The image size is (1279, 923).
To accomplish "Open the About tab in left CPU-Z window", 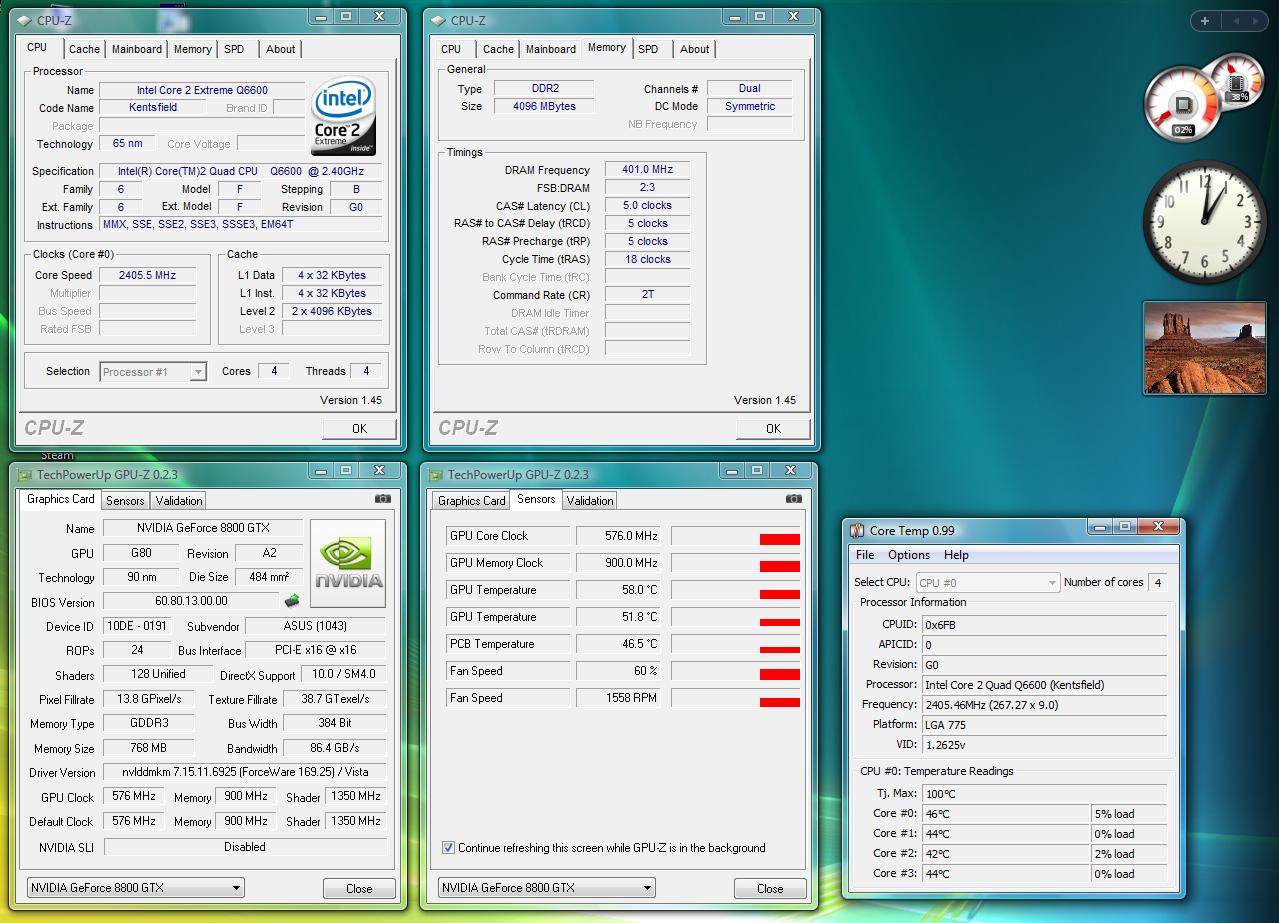I will [x=281, y=49].
